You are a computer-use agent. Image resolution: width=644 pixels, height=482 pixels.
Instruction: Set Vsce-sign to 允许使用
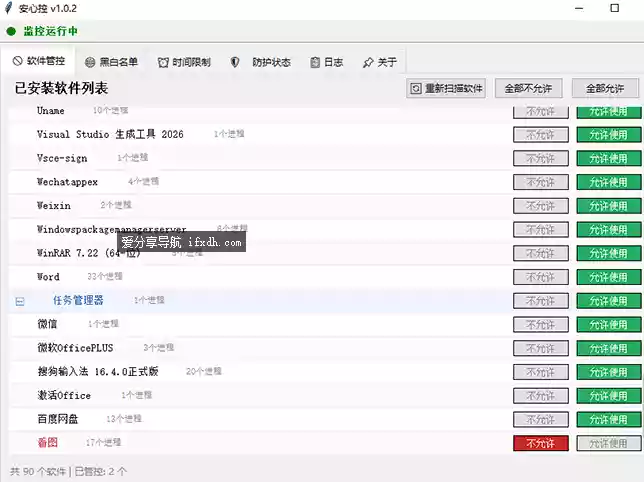coord(609,158)
